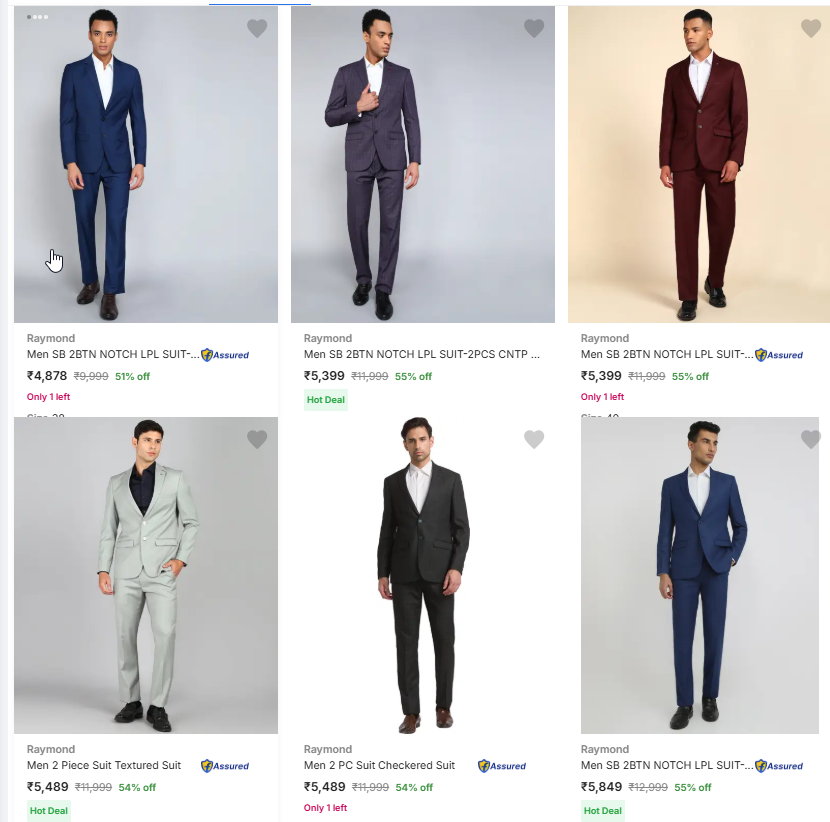Screen dimensions: 830x822
Task: Click Hot Deal tag under ₹5,849 suit
Action: tap(602, 810)
